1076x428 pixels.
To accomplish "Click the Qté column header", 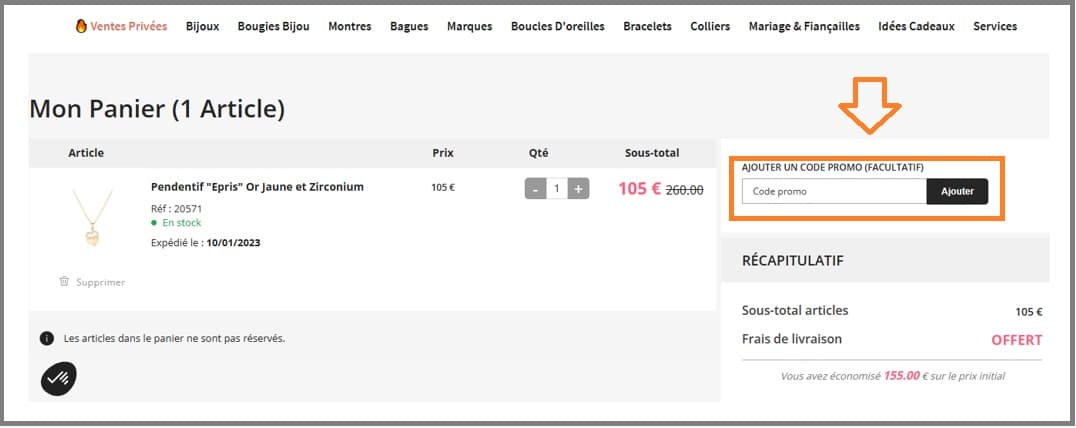I will [538, 153].
